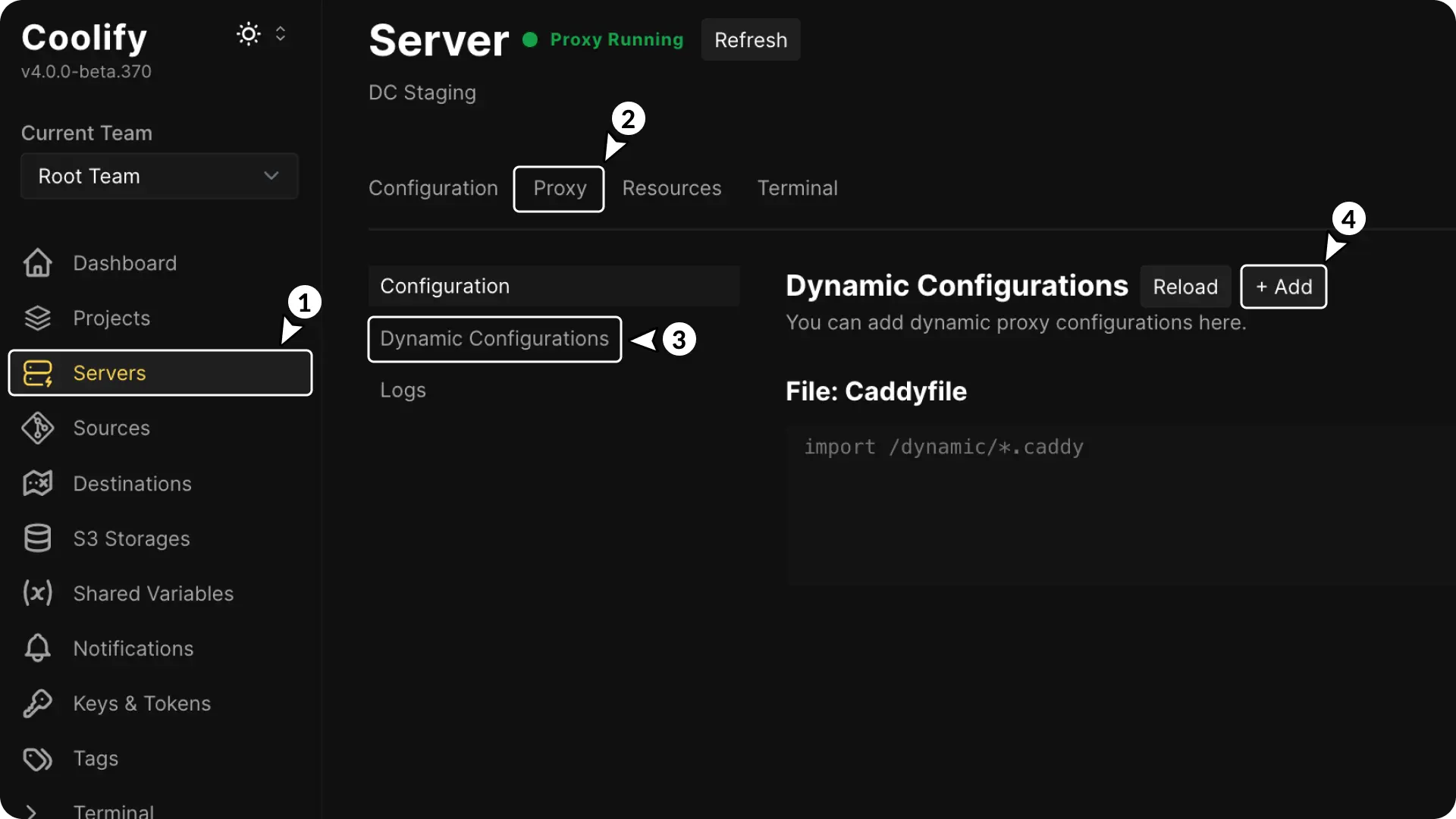Click the Notifications bell icon
The image size is (1456, 819).
click(x=37, y=648)
